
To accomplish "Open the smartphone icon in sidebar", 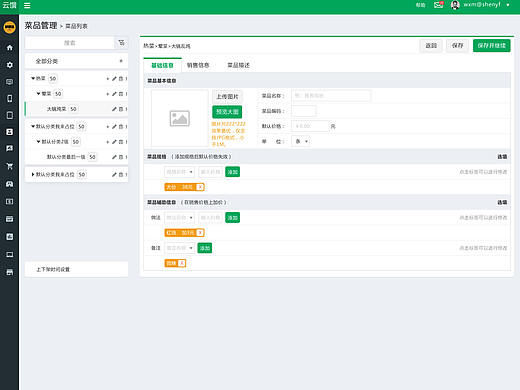I will (x=10, y=98).
